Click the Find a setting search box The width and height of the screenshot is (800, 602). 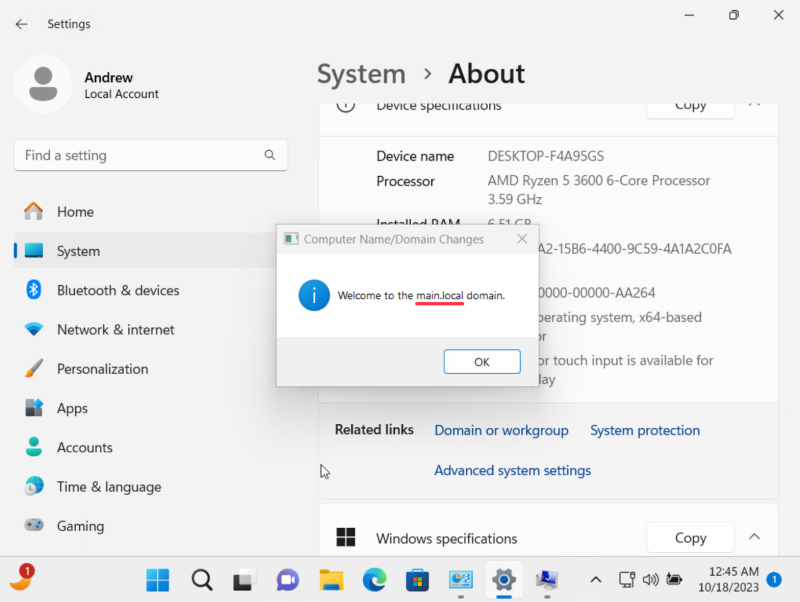pos(150,155)
